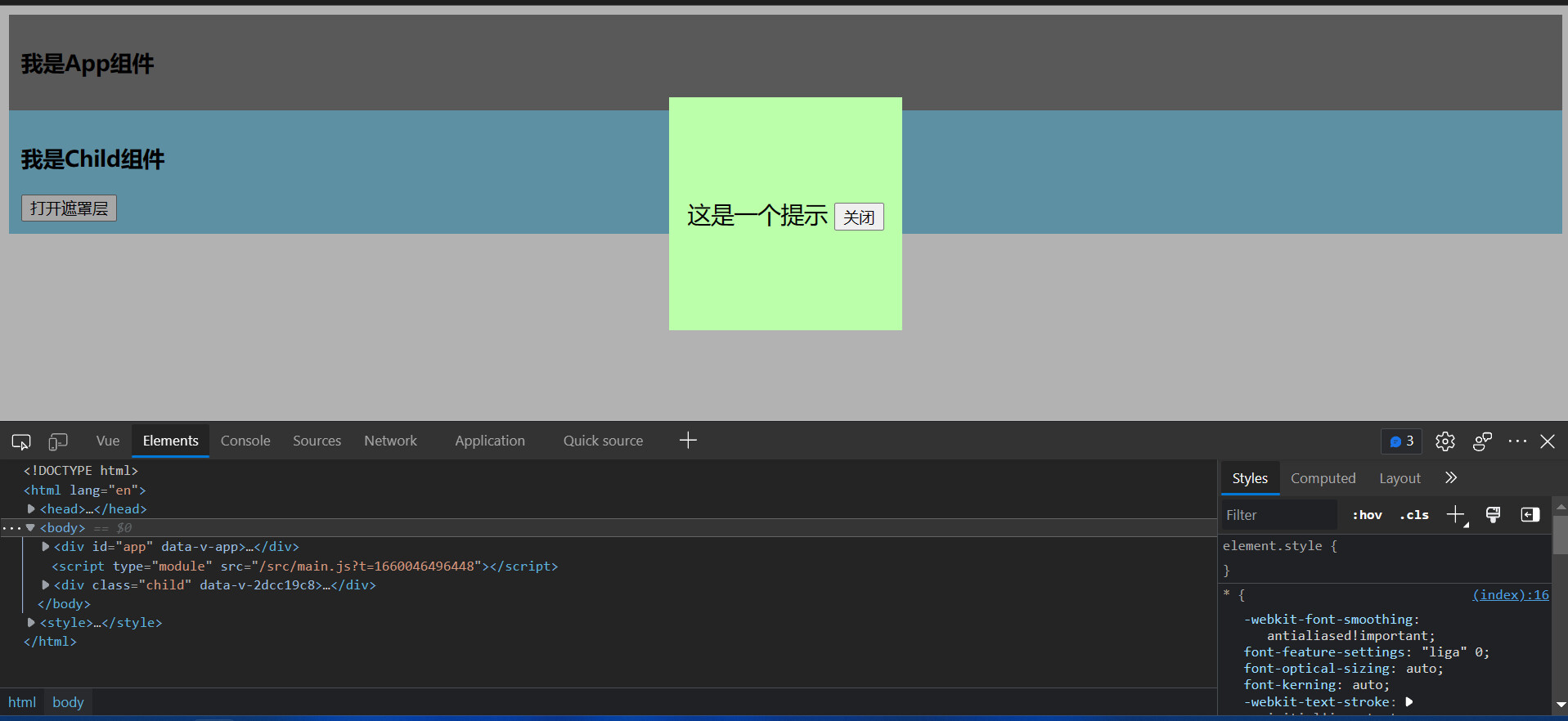
Task: Collapse the body element node
Action: [x=30, y=527]
